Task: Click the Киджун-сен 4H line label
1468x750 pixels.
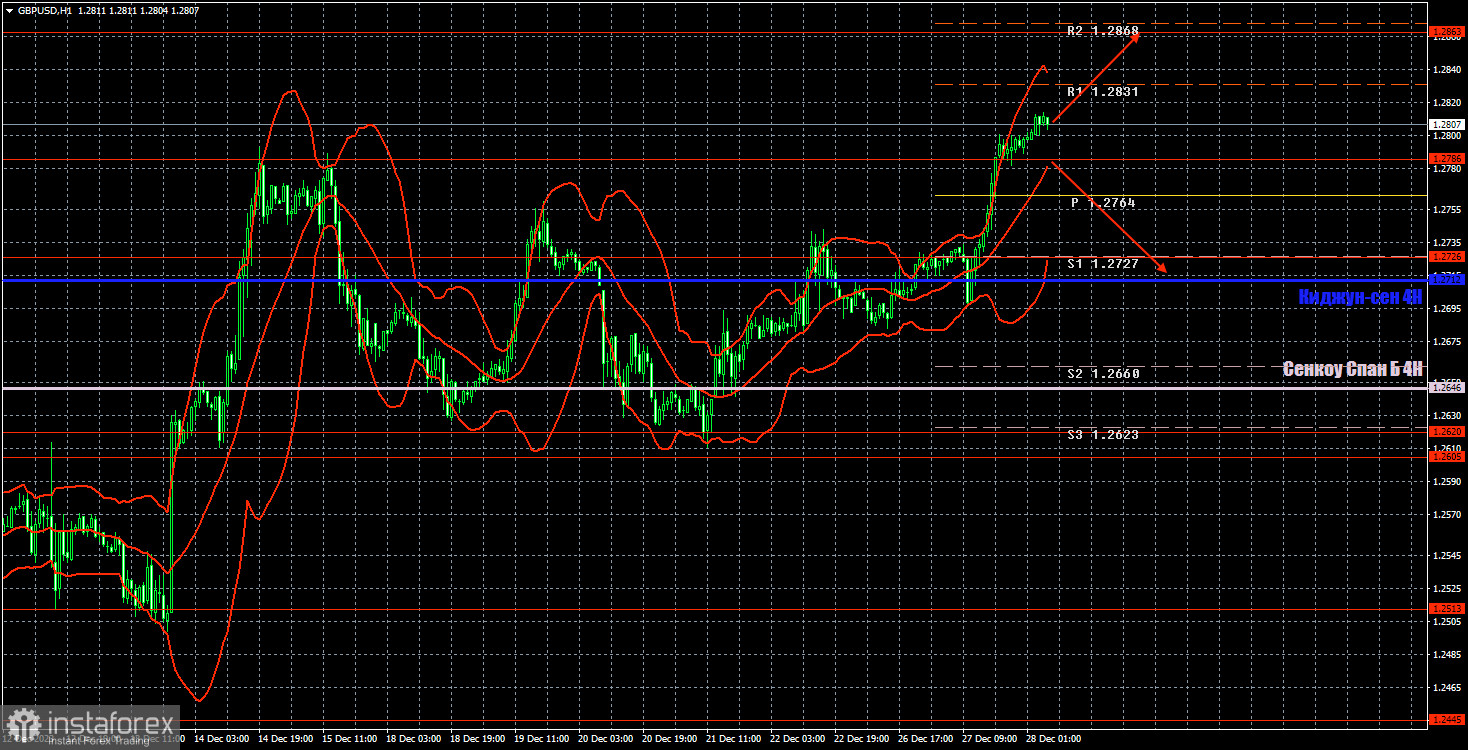Action: click(x=1360, y=296)
